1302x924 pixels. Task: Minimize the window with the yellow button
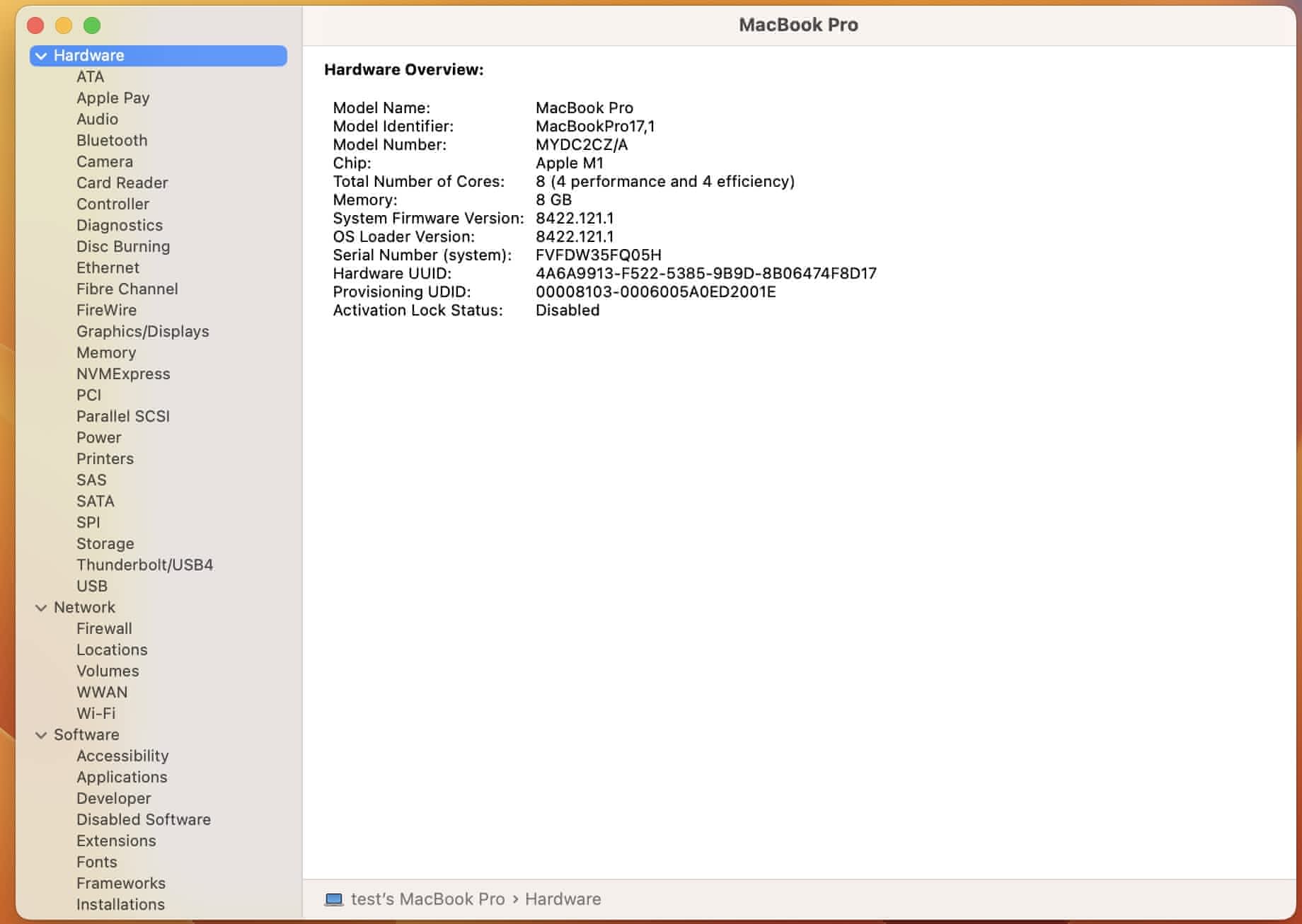coord(64,25)
